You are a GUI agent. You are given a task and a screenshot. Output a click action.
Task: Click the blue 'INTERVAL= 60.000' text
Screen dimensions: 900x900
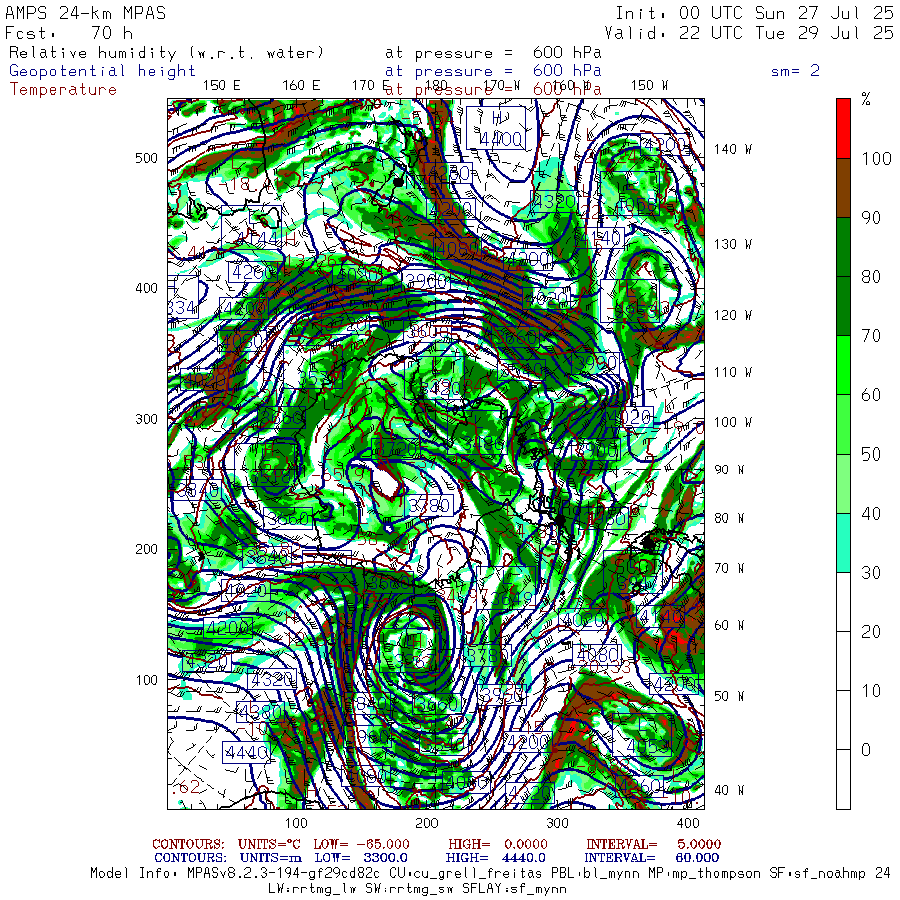pyautogui.click(x=651, y=858)
